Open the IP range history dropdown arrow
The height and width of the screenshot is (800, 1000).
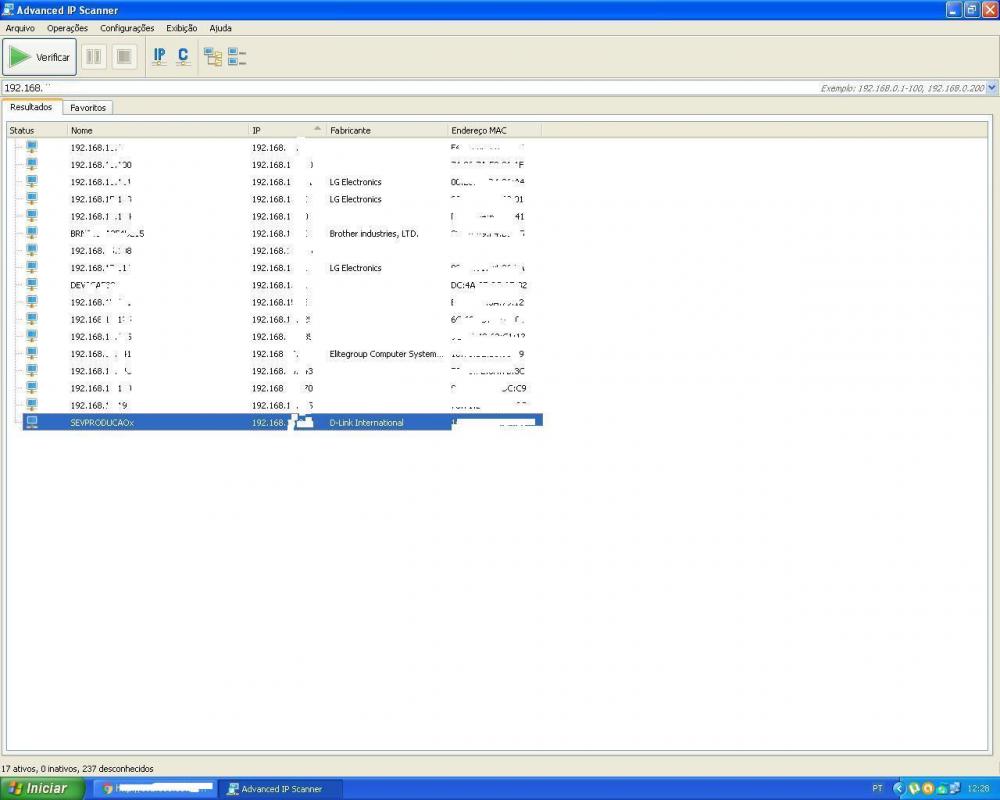coord(991,88)
